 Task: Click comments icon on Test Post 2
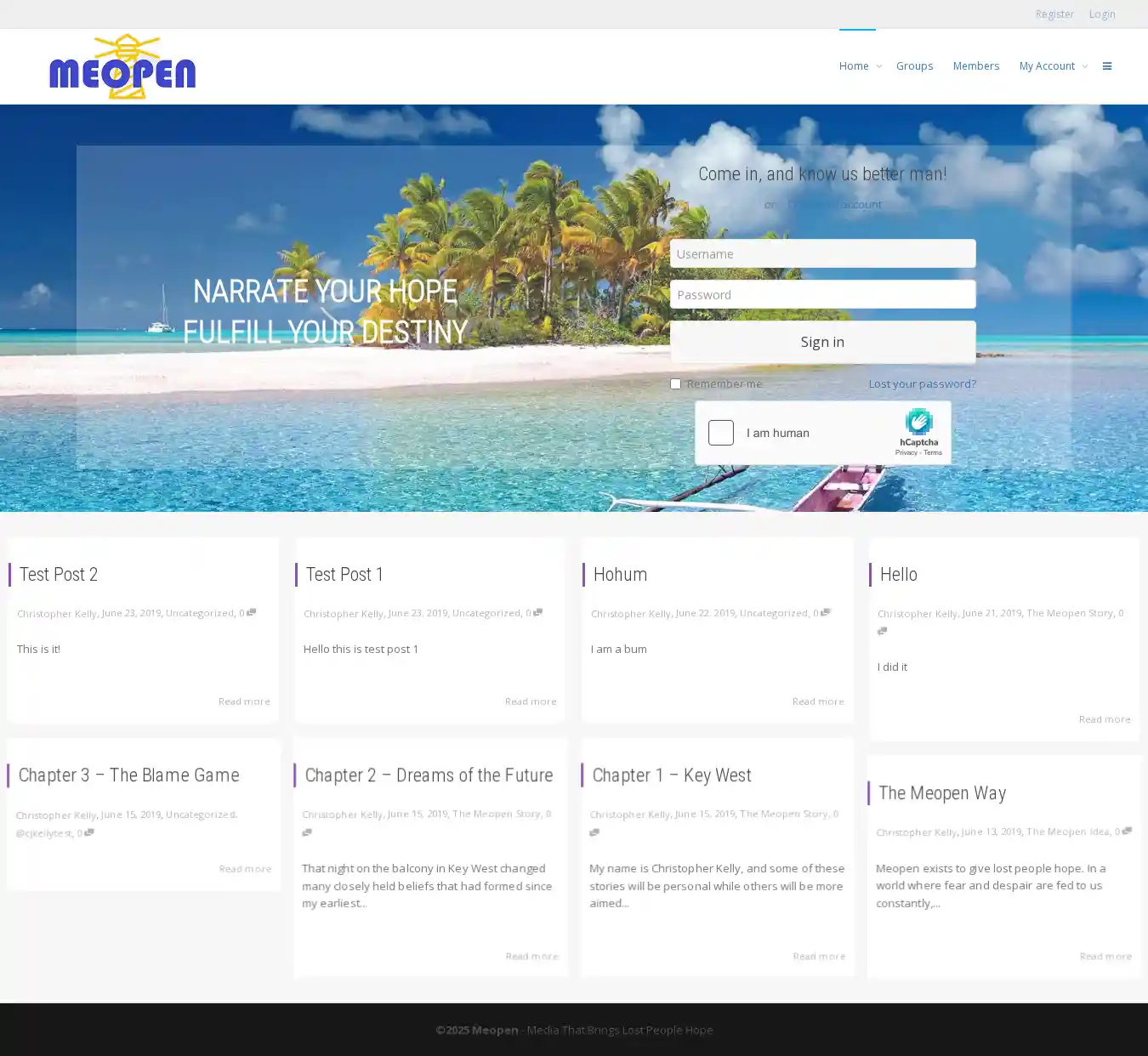tap(251, 612)
